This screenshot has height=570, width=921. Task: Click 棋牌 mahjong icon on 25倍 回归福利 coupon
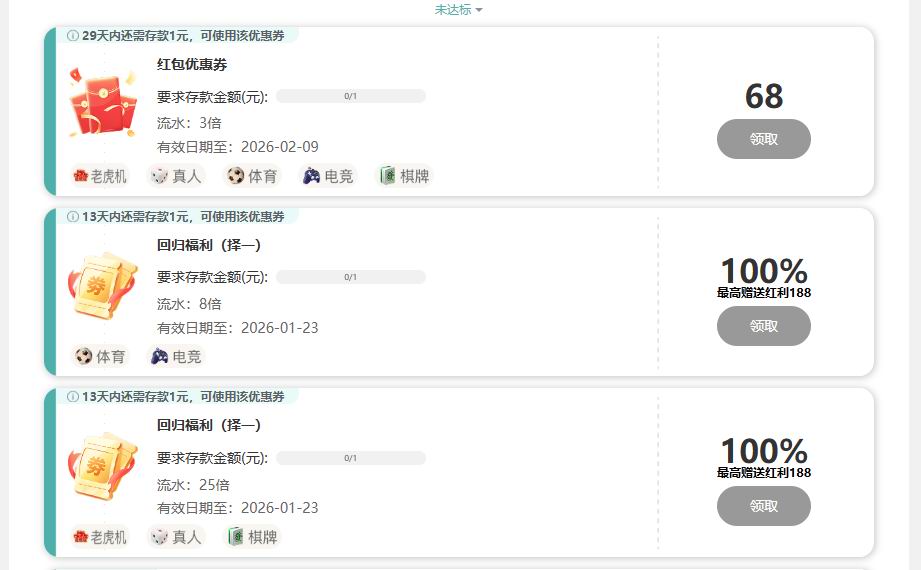236,537
